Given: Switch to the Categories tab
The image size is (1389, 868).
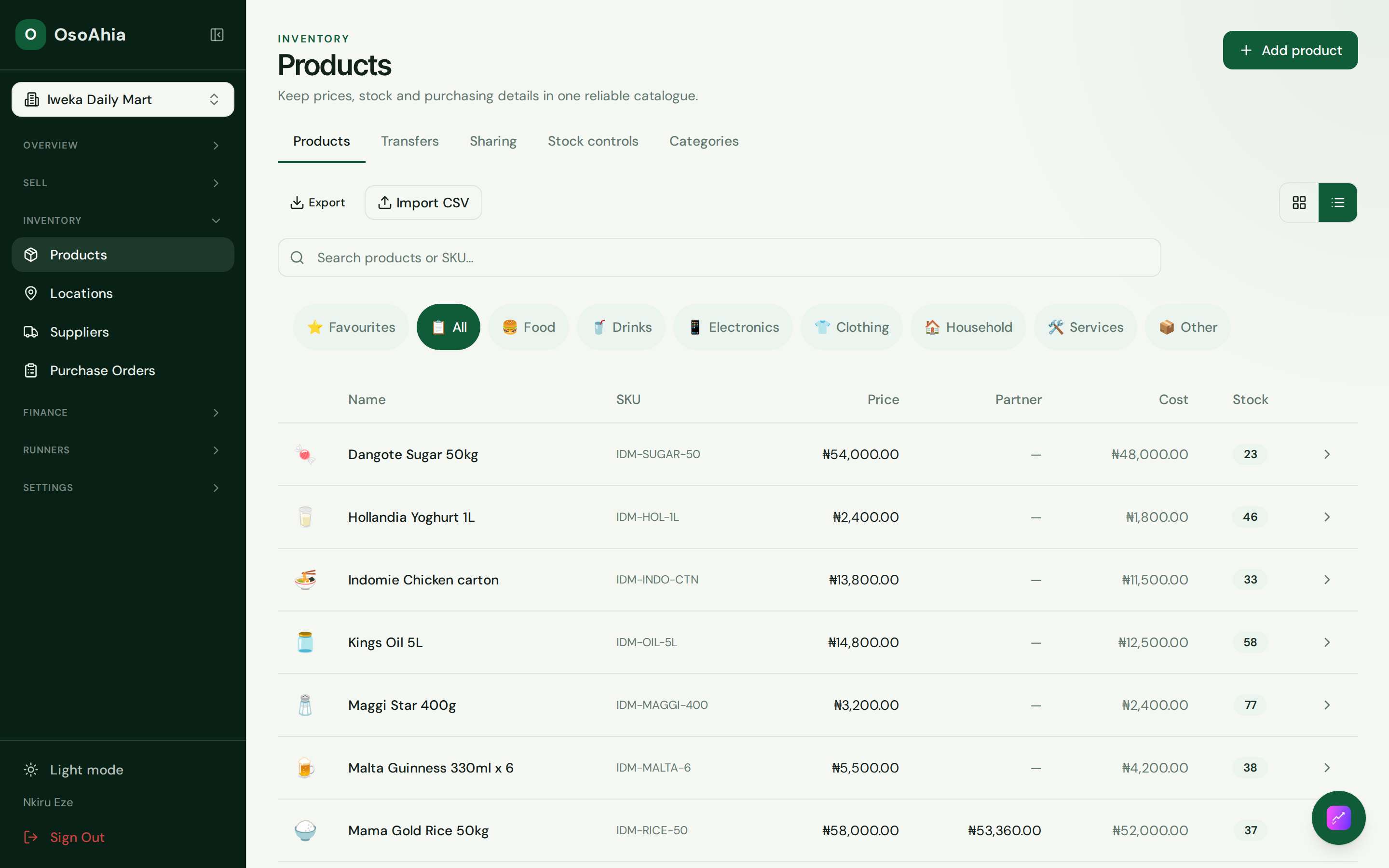Looking at the screenshot, I should click(704, 141).
